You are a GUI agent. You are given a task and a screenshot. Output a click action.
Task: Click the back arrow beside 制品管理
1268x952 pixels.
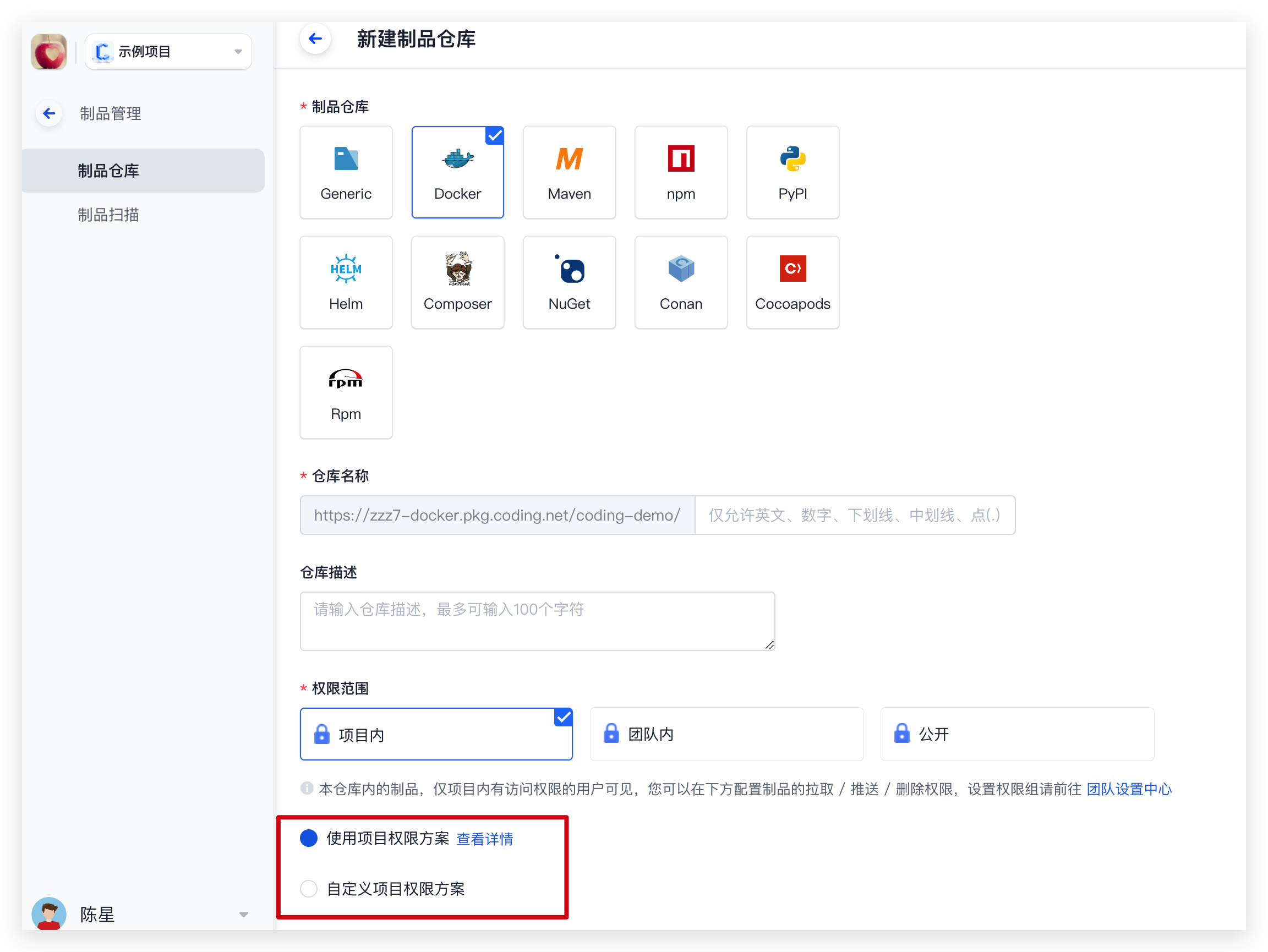[50, 113]
